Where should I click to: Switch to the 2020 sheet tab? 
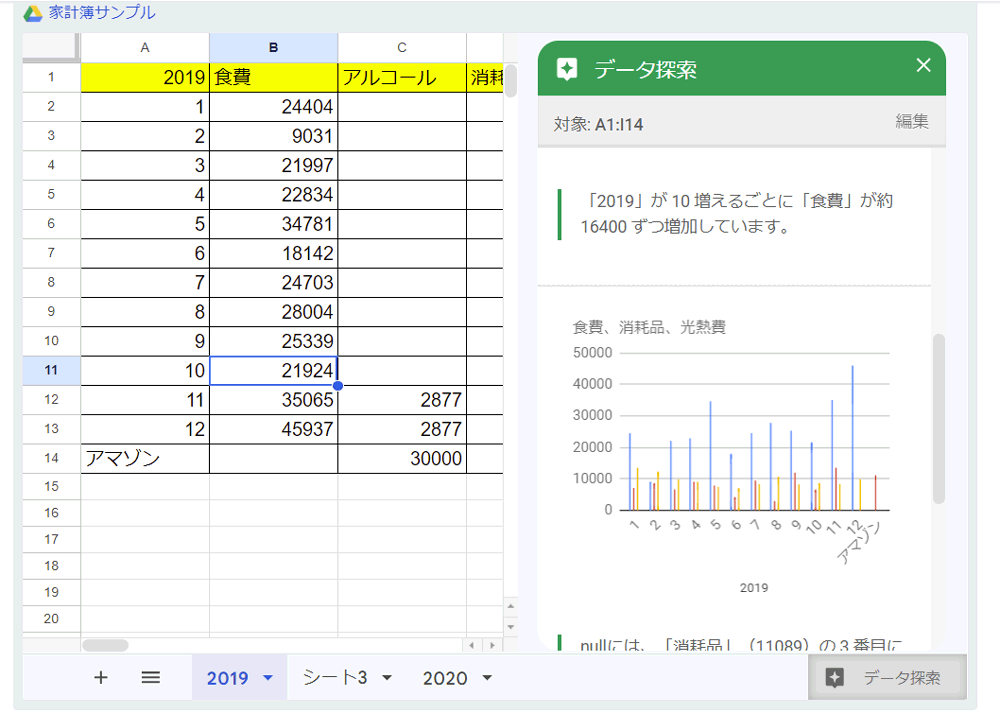[x=445, y=678]
